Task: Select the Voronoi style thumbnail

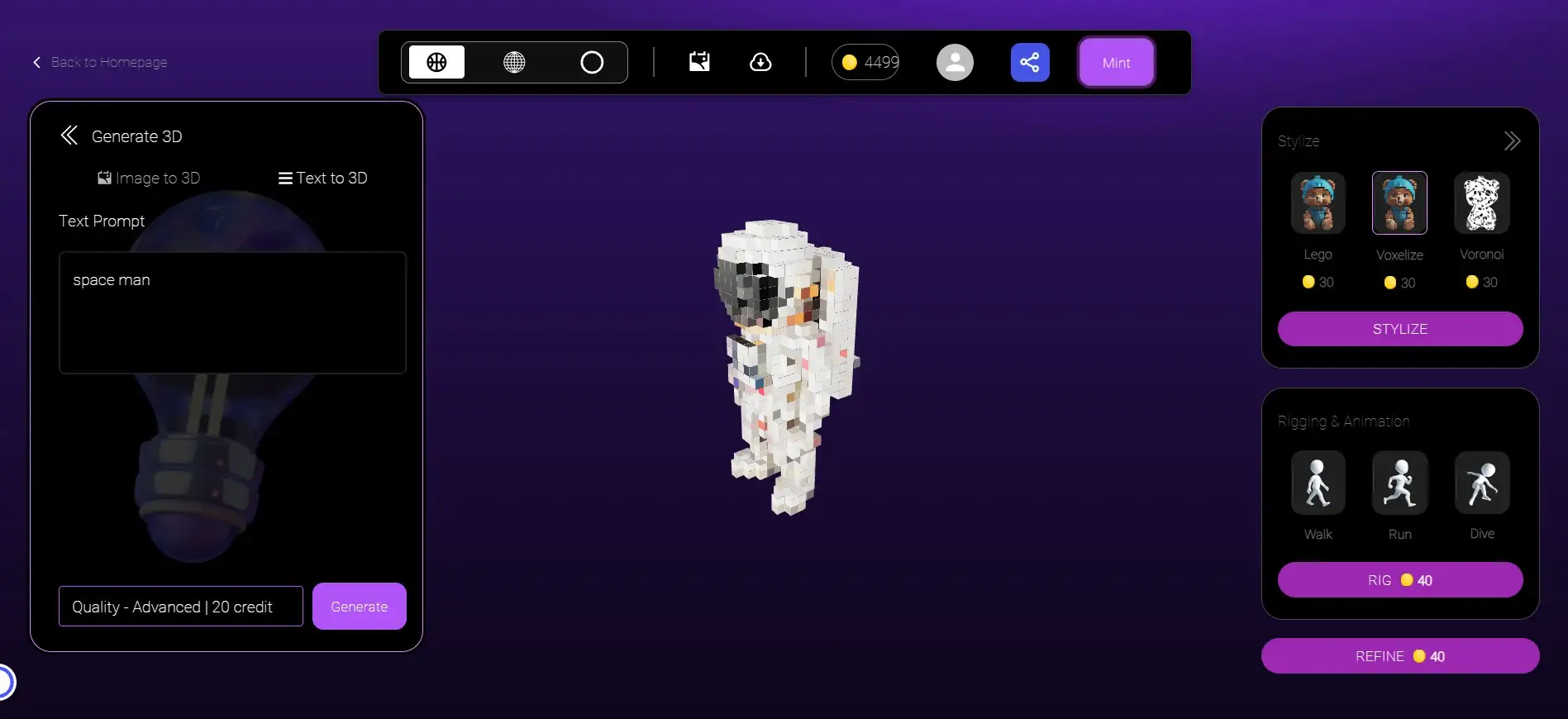Action: [x=1481, y=202]
